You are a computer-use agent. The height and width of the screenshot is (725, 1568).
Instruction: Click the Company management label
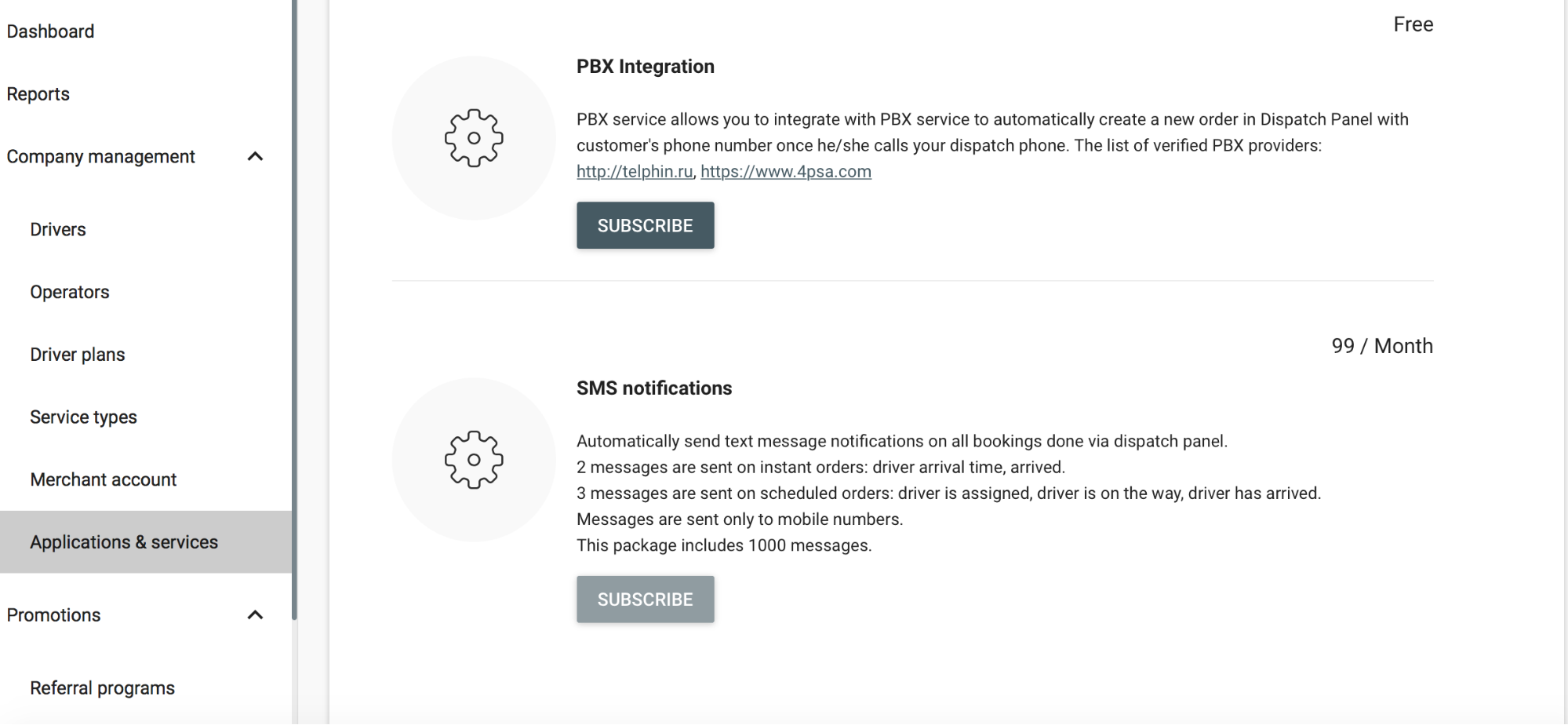coord(100,157)
